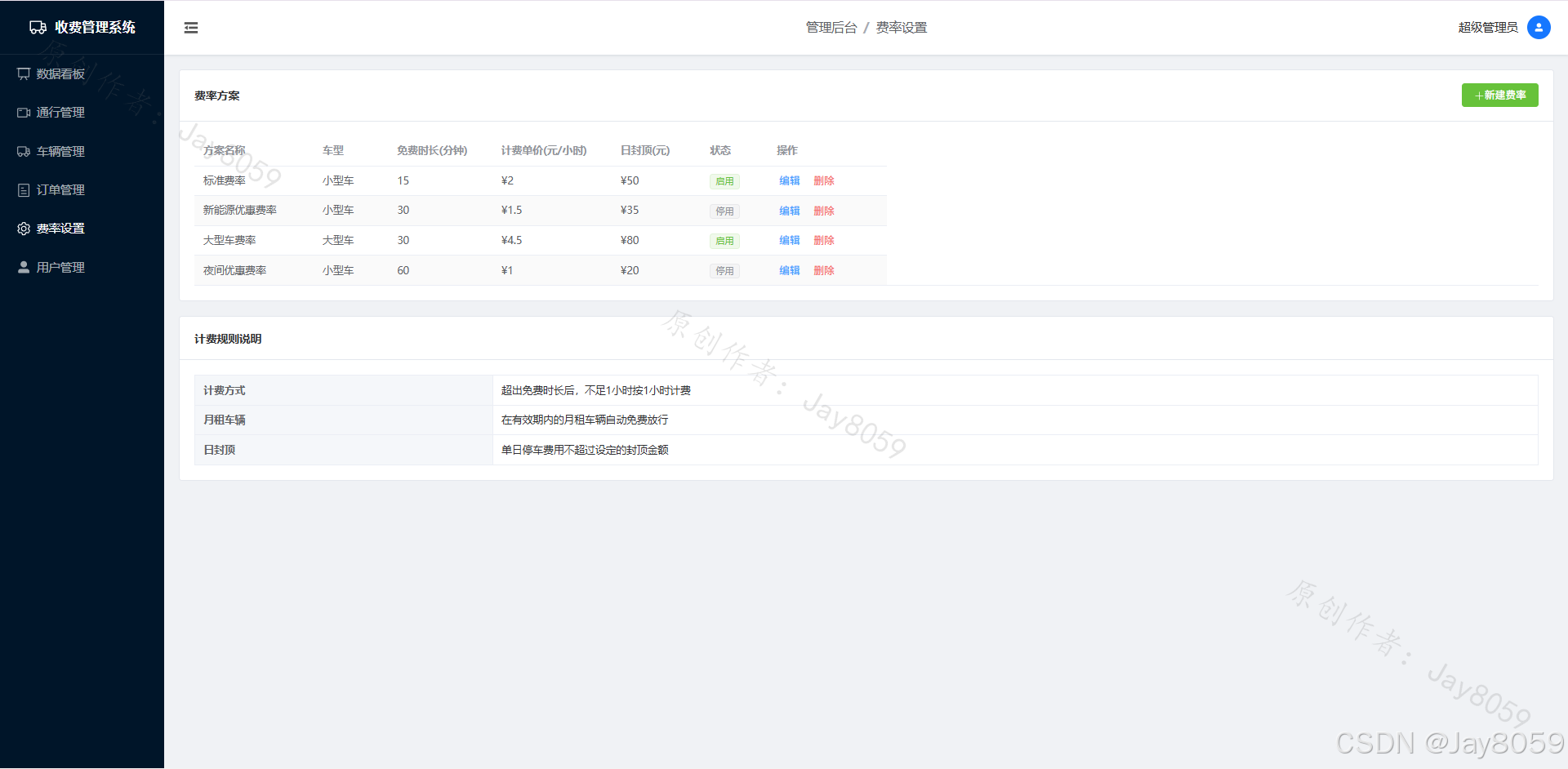The image size is (1568, 769).
Task: Toggle the sidebar collapse hamburger icon
Action: (x=191, y=28)
